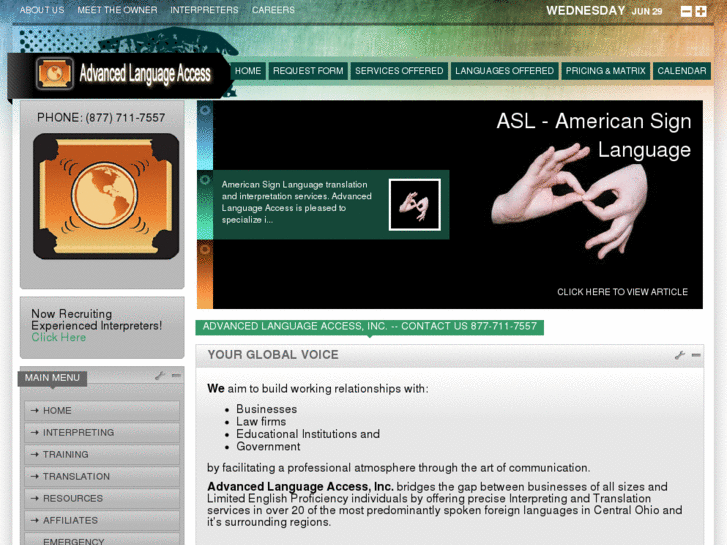Viewport: 727px width, 545px height.
Task: Click the Advanced Language Access logo icon
Action: pos(55,73)
